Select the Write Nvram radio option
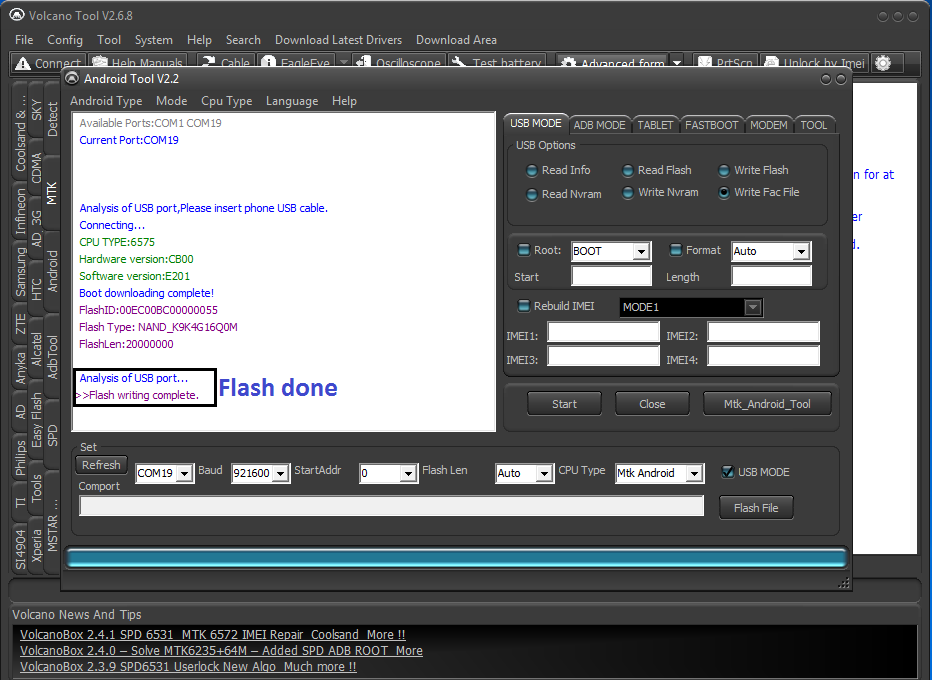The image size is (932, 680). point(628,193)
